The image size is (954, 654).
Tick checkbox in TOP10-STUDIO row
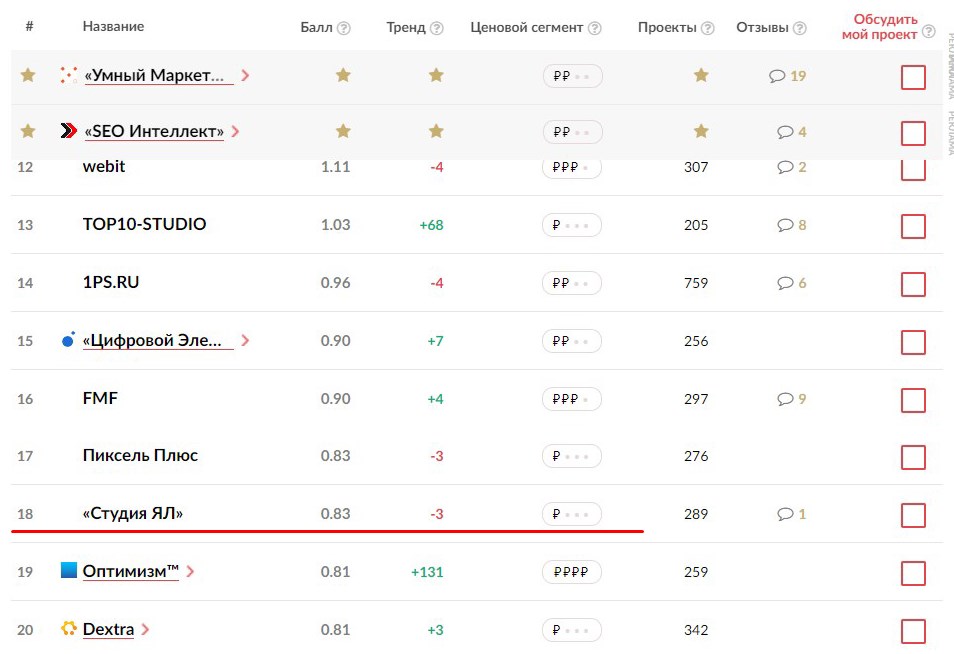(x=913, y=226)
